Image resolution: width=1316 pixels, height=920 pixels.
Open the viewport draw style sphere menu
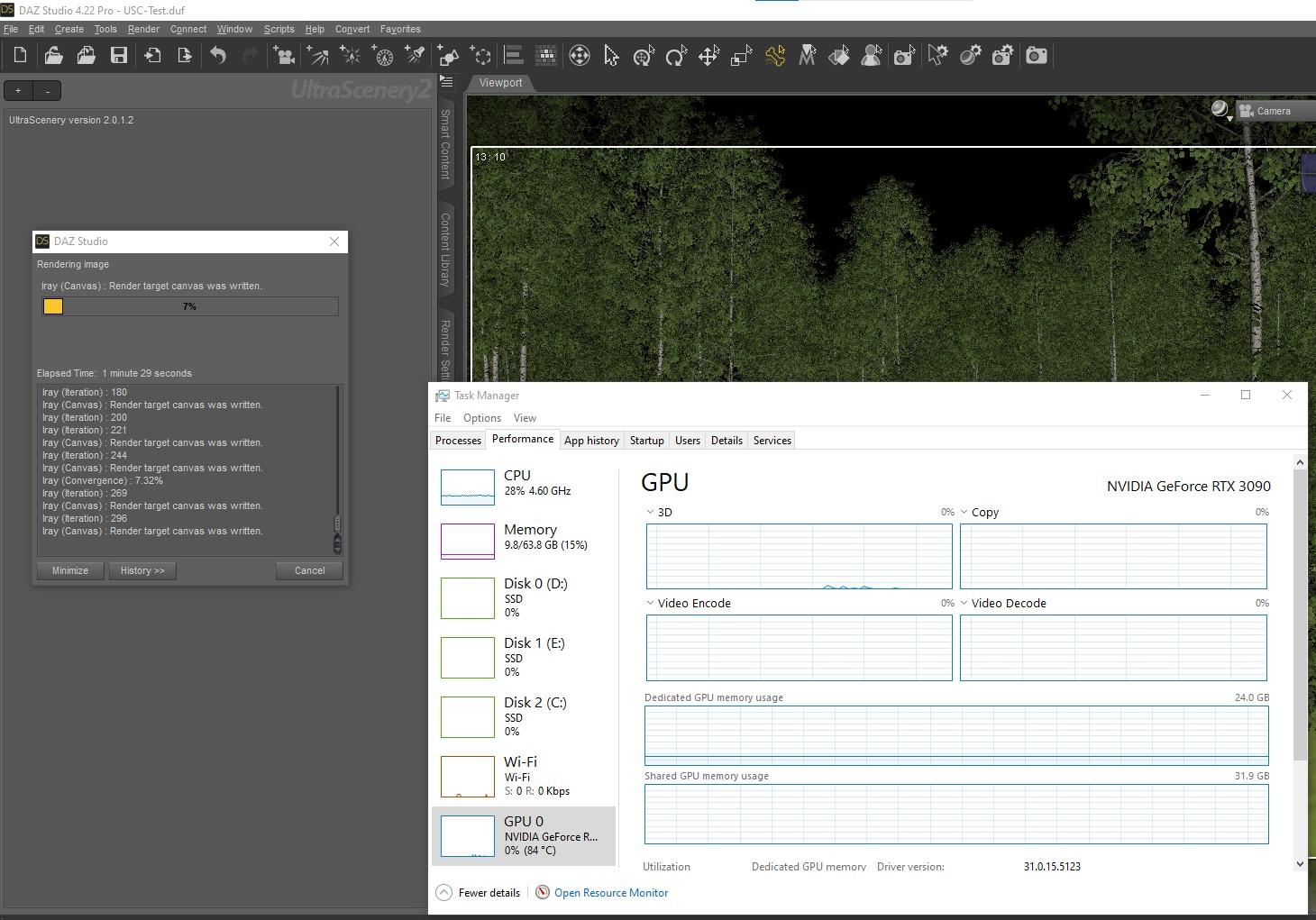1220,111
